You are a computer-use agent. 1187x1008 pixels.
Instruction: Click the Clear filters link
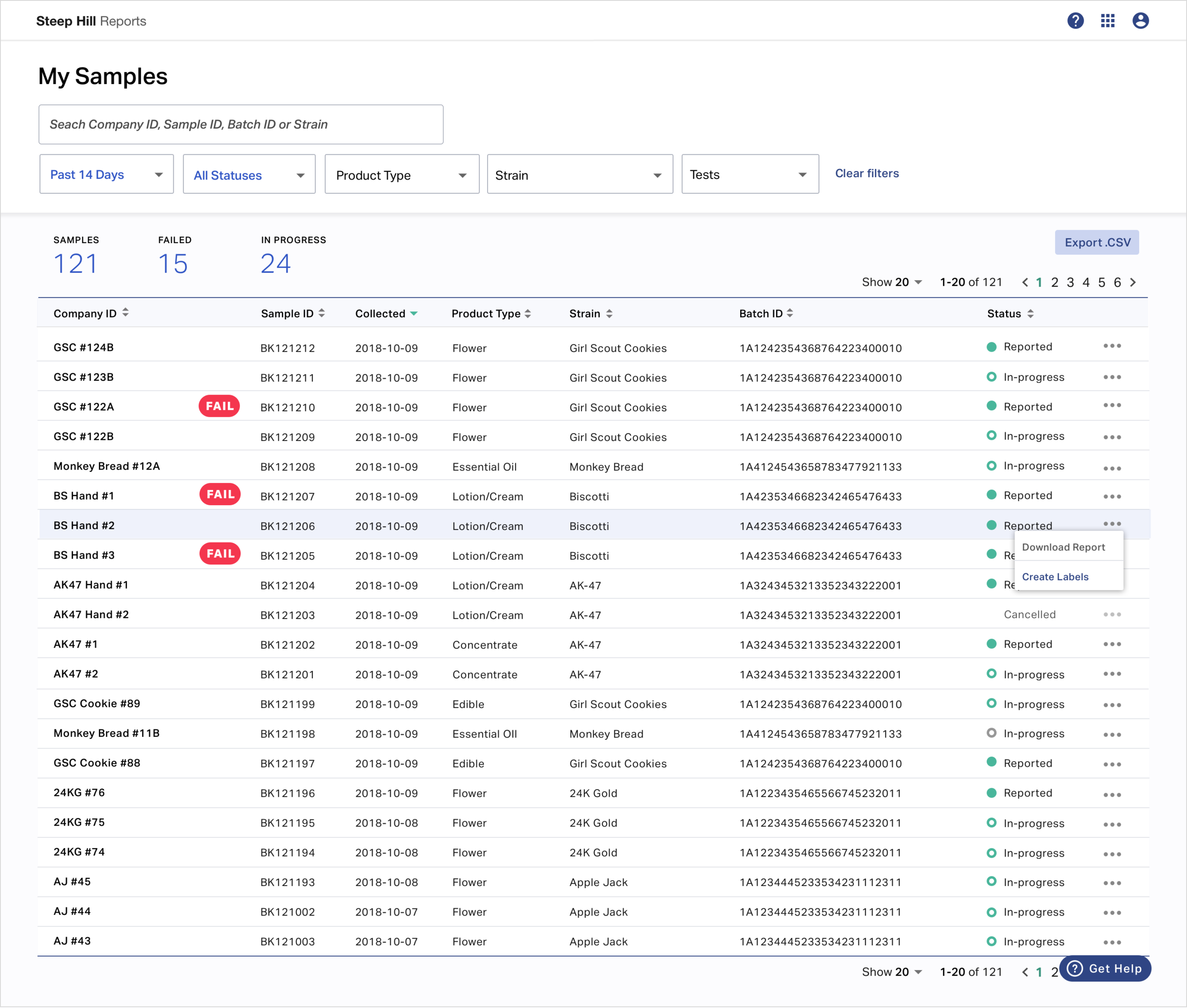[867, 173]
